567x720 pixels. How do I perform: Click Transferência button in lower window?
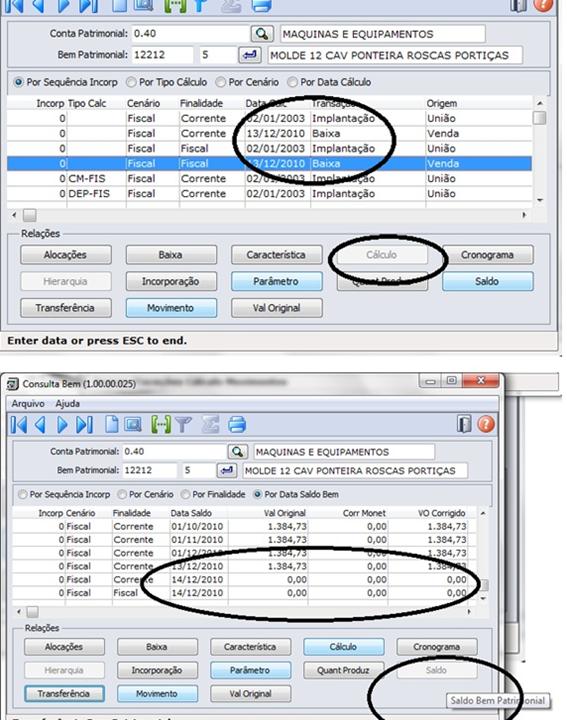(64, 693)
